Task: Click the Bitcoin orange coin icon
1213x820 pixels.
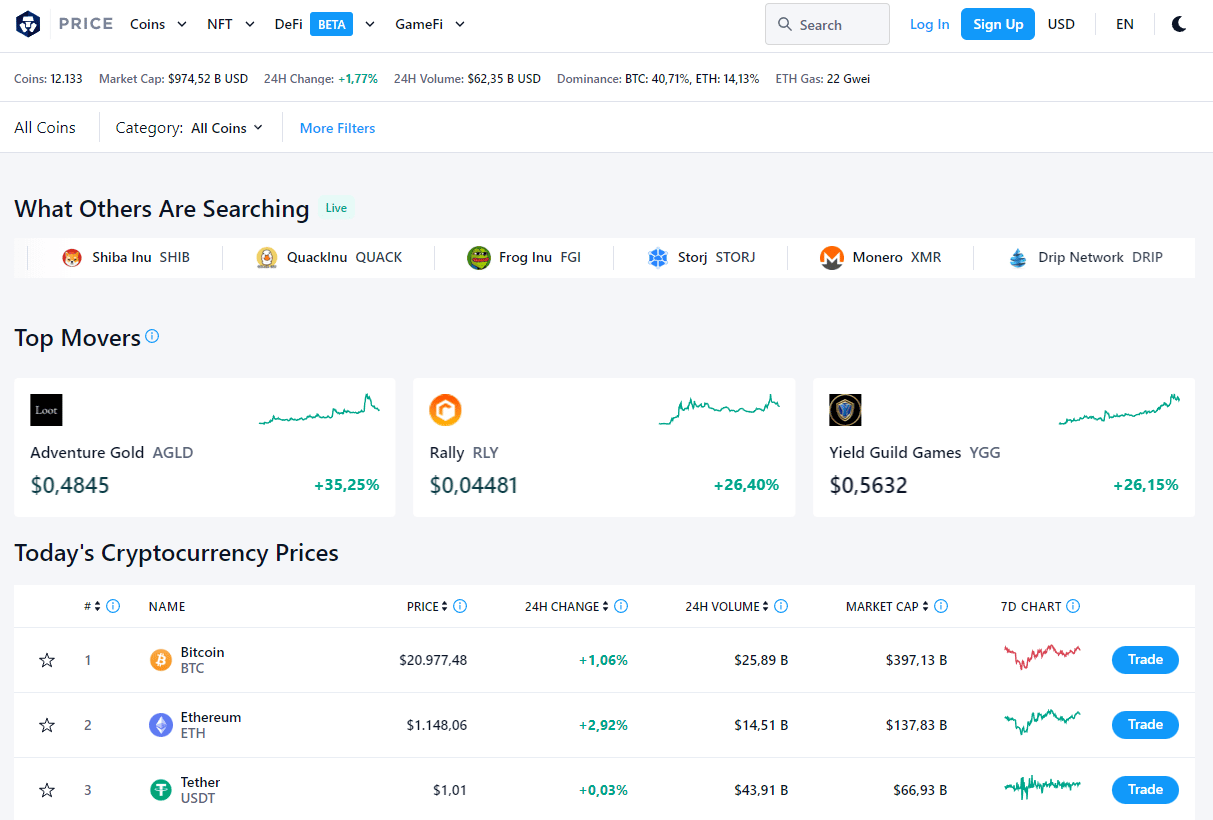Action: [161, 660]
